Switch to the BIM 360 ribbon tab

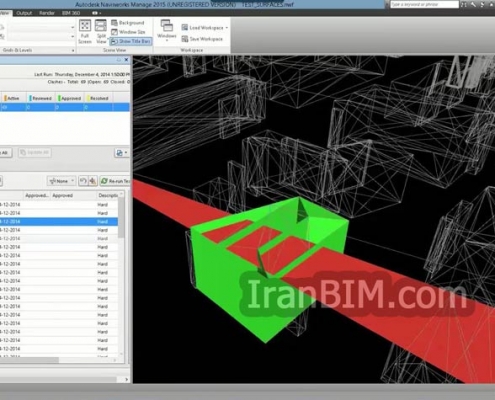coord(71,13)
